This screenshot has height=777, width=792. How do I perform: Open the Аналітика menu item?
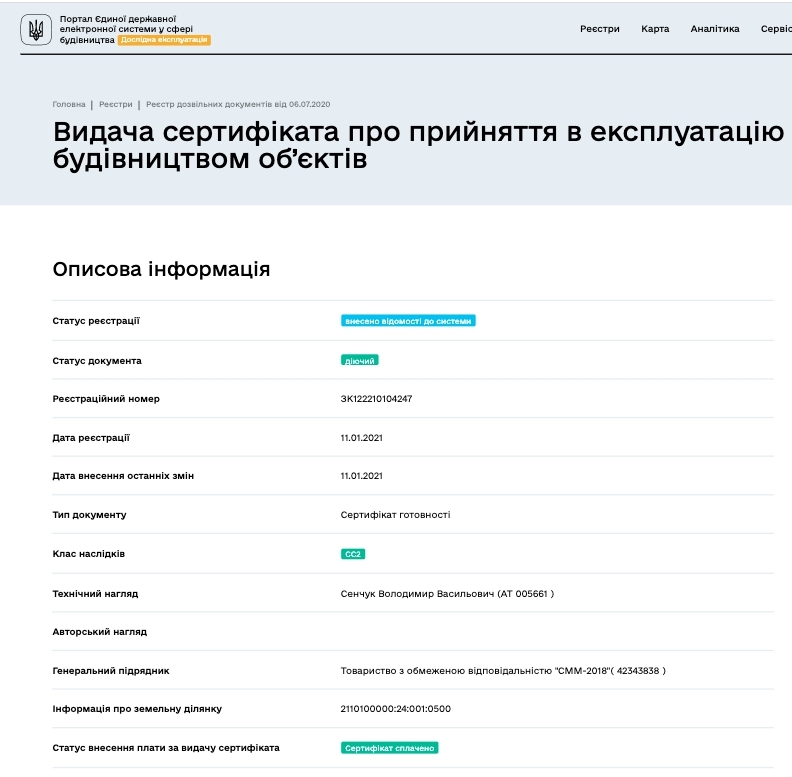coord(715,29)
